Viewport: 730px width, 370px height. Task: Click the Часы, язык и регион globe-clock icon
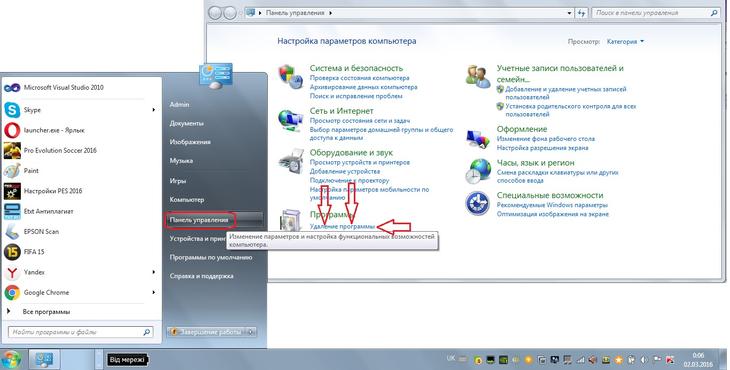coord(478,171)
